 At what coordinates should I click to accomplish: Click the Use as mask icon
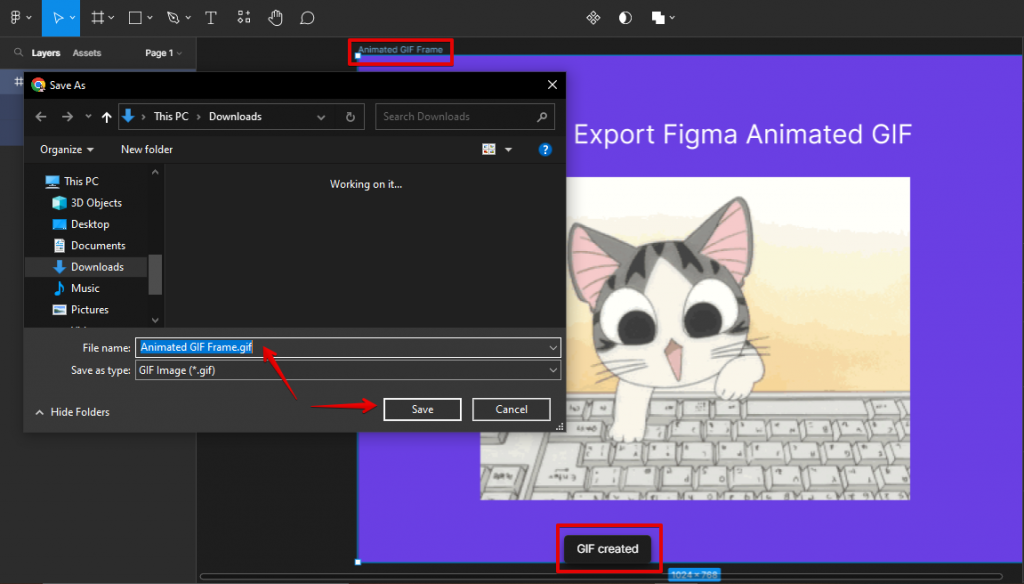coord(625,18)
